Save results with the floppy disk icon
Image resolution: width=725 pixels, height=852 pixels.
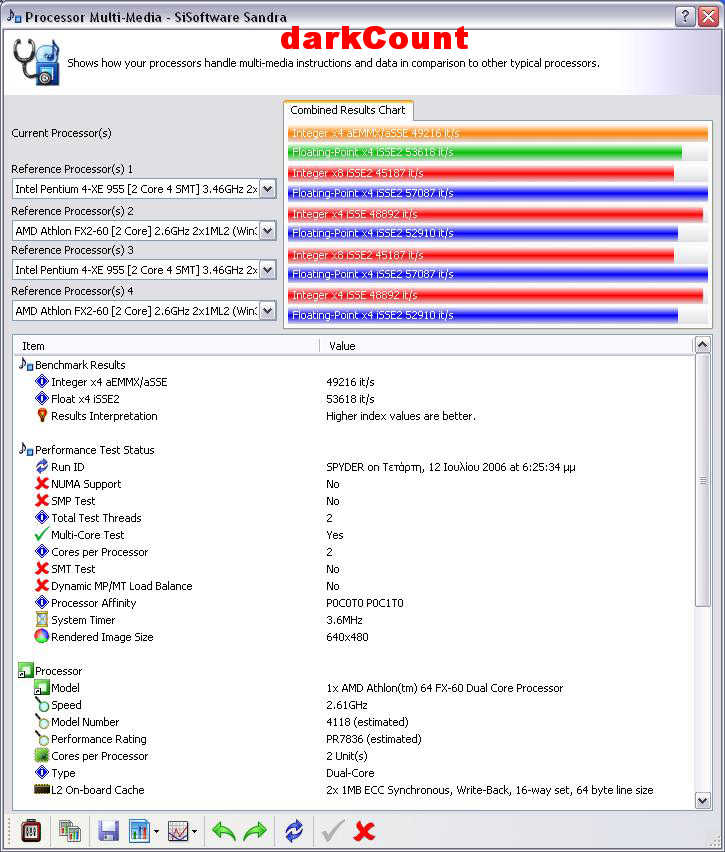click(x=108, y=831)
